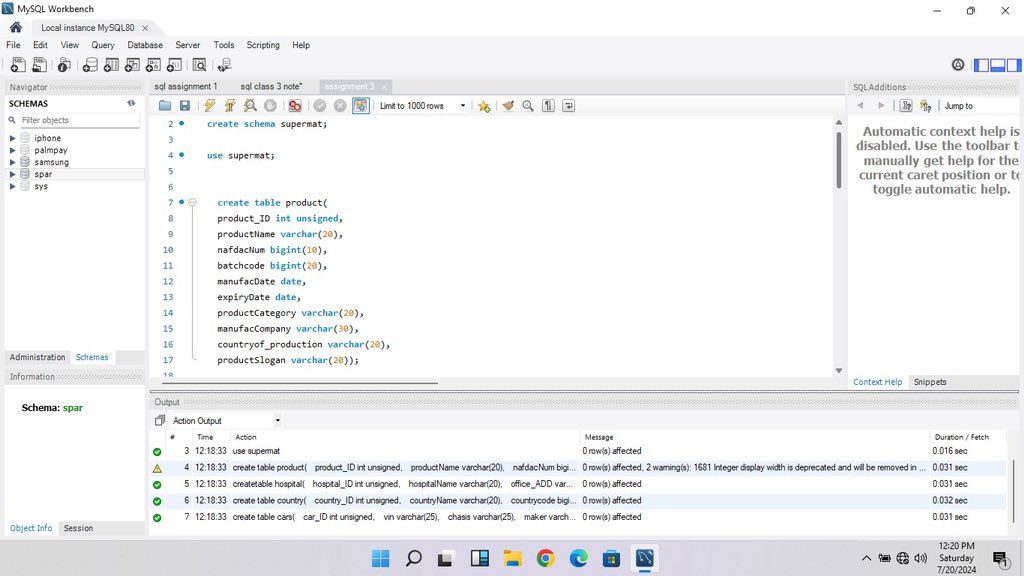
Task: Expand the palmpay schema
Action: click(12, 150)
